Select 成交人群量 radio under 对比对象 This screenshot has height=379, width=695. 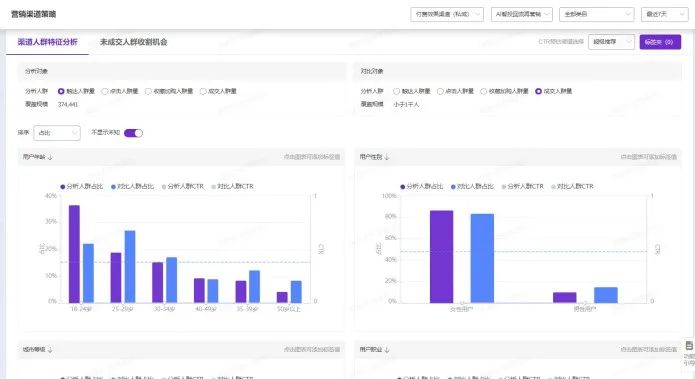coord(538,91)
